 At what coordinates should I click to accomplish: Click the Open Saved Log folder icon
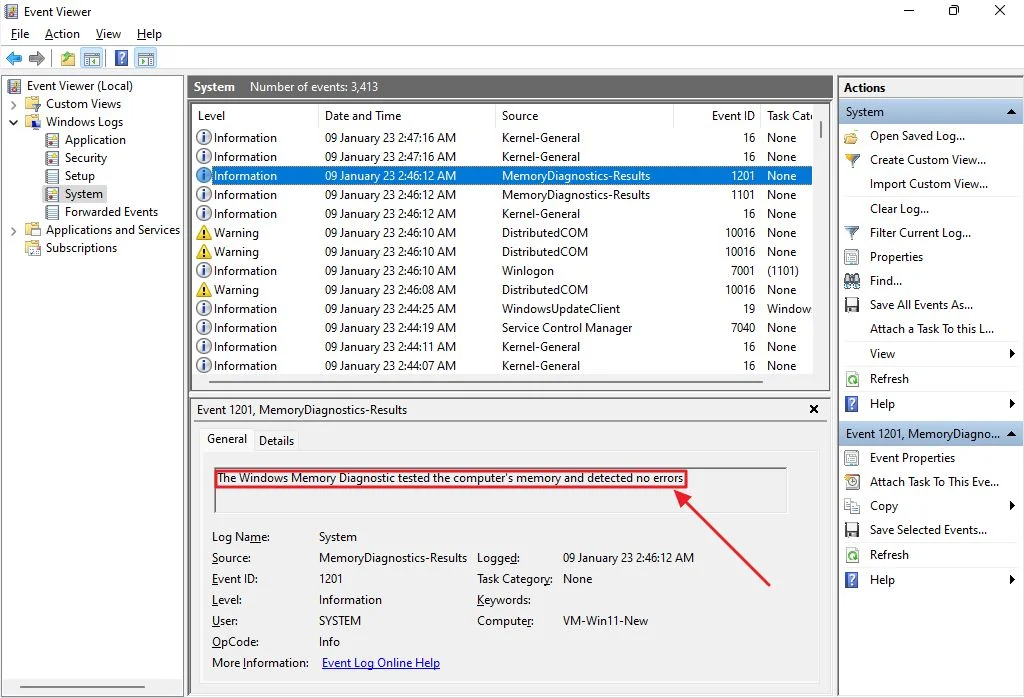pos(852,136)
